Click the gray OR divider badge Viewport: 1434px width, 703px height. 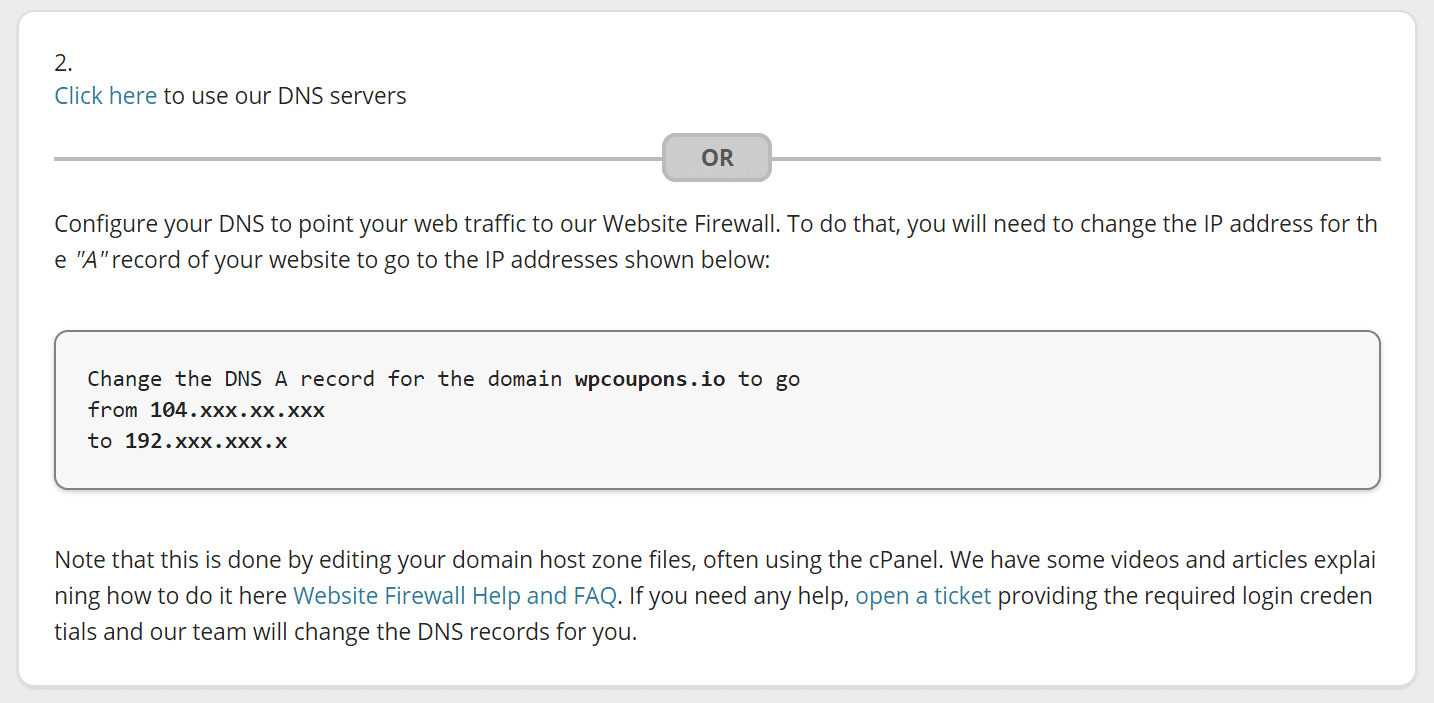[717, 158]
